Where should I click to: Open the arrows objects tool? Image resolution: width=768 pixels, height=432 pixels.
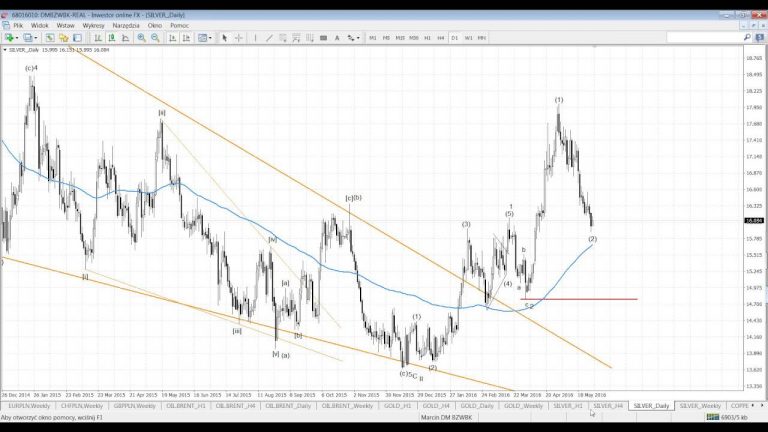351,38
